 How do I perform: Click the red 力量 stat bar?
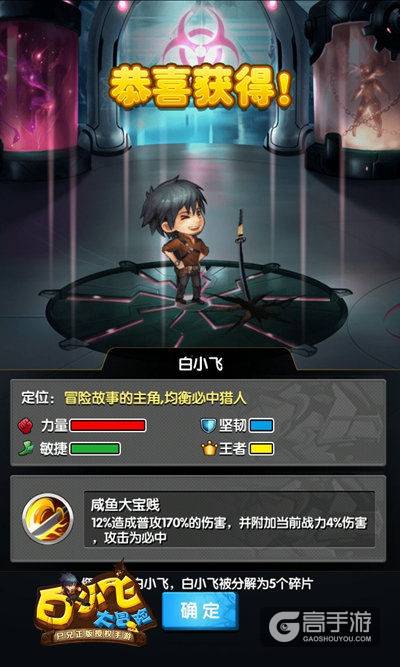click(108, 425)
